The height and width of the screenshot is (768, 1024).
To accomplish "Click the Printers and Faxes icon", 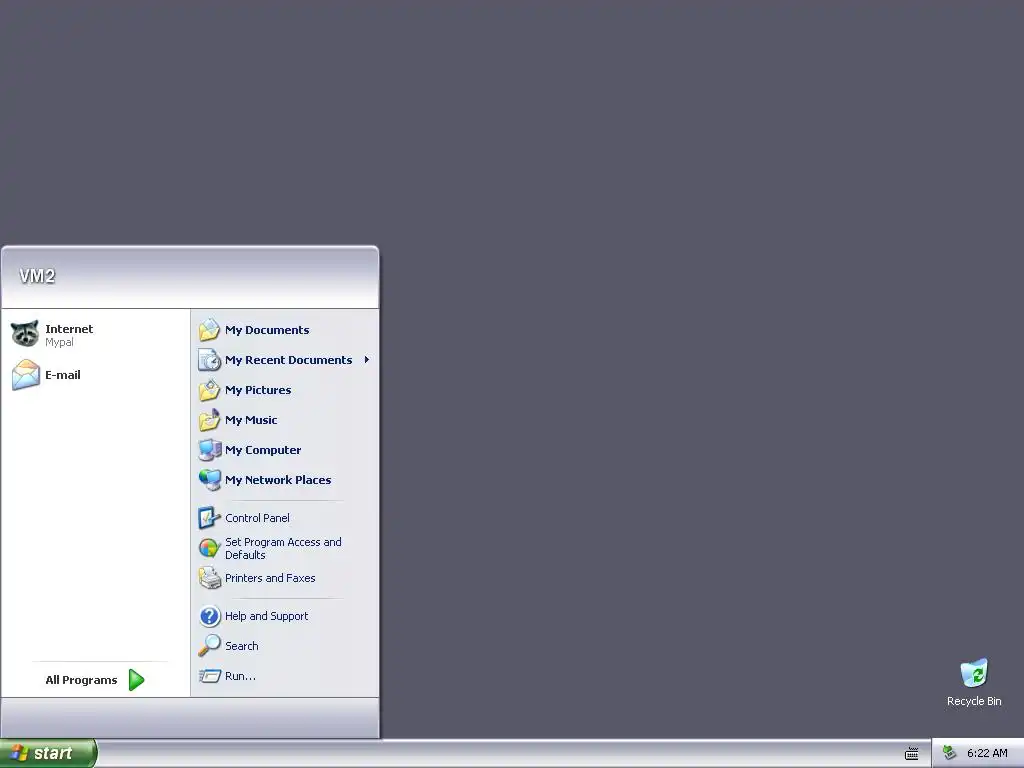I will 210,578.
